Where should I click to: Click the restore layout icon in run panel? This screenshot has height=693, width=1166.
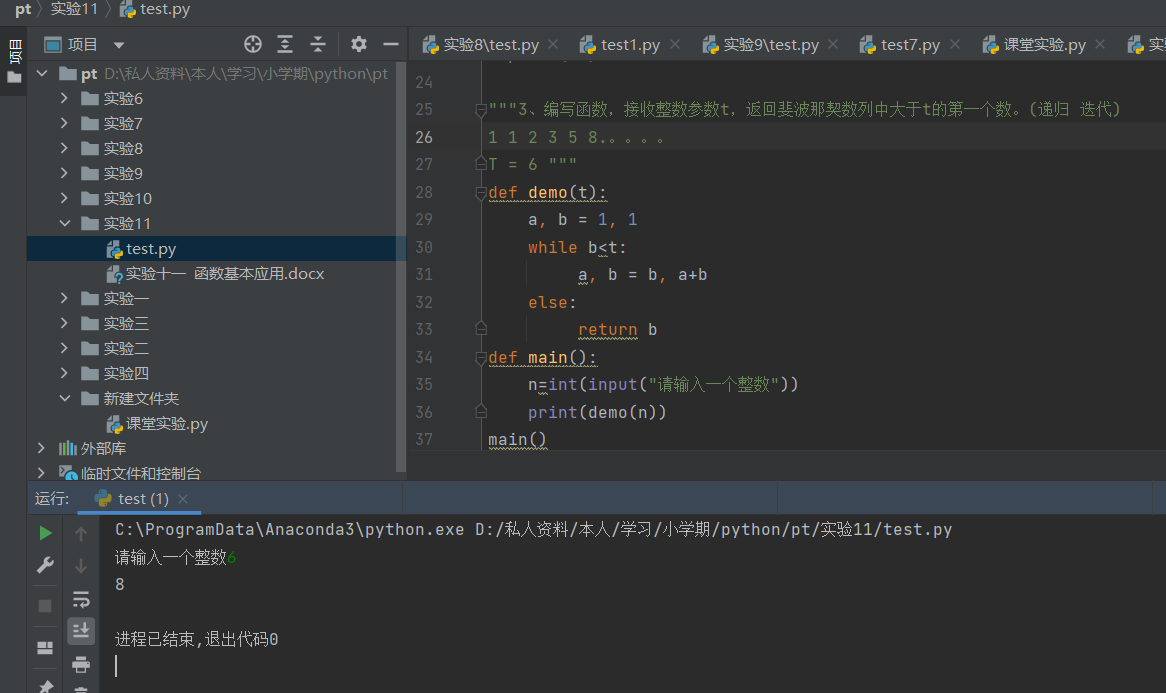pos(45,648)
